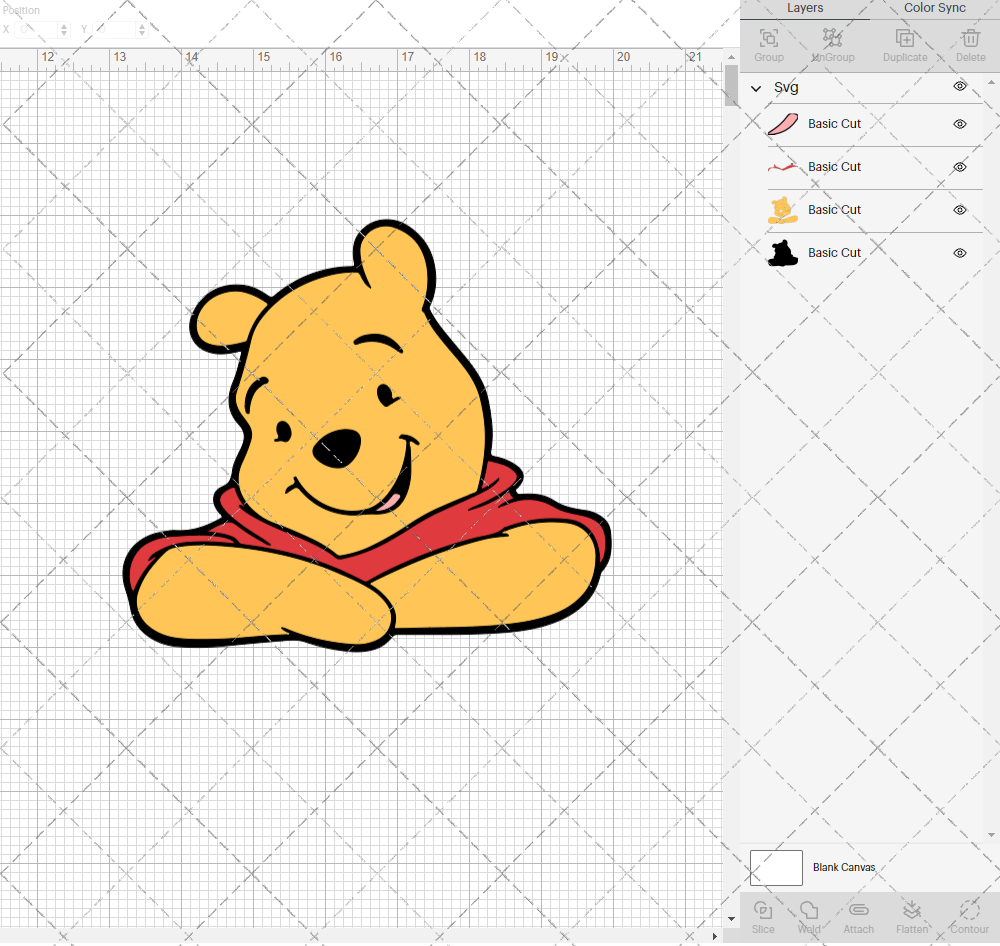Click the Weld tool icon
Screen dimensions: 1000x946
pyautogui.click(x=809, y=910)
